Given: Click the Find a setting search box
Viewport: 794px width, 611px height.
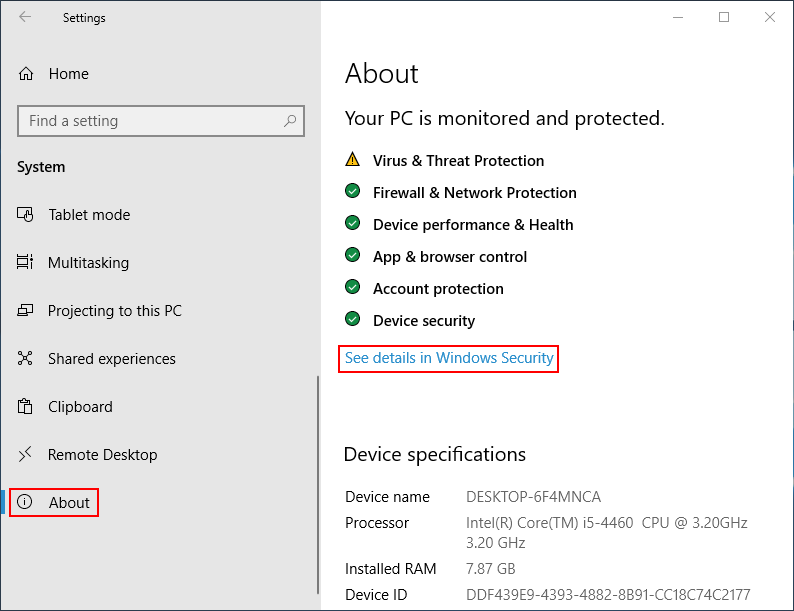Looking at the screenshot, I should click(x=150, y=121).
